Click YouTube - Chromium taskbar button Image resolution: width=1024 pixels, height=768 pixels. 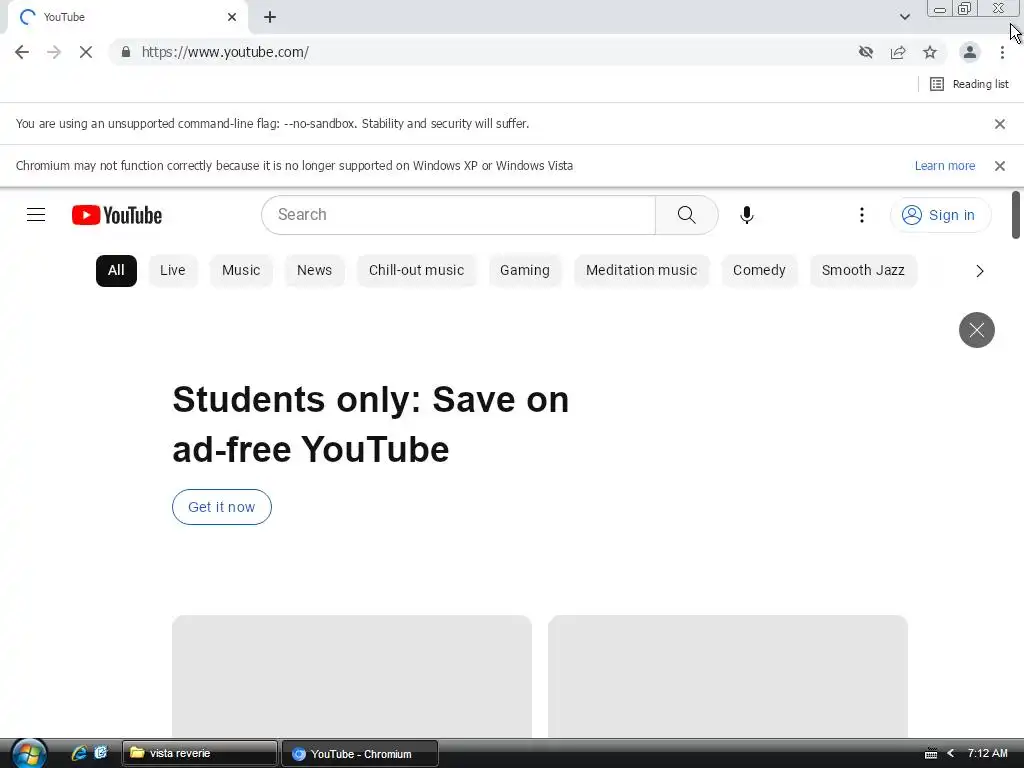[x=360, y=754]
